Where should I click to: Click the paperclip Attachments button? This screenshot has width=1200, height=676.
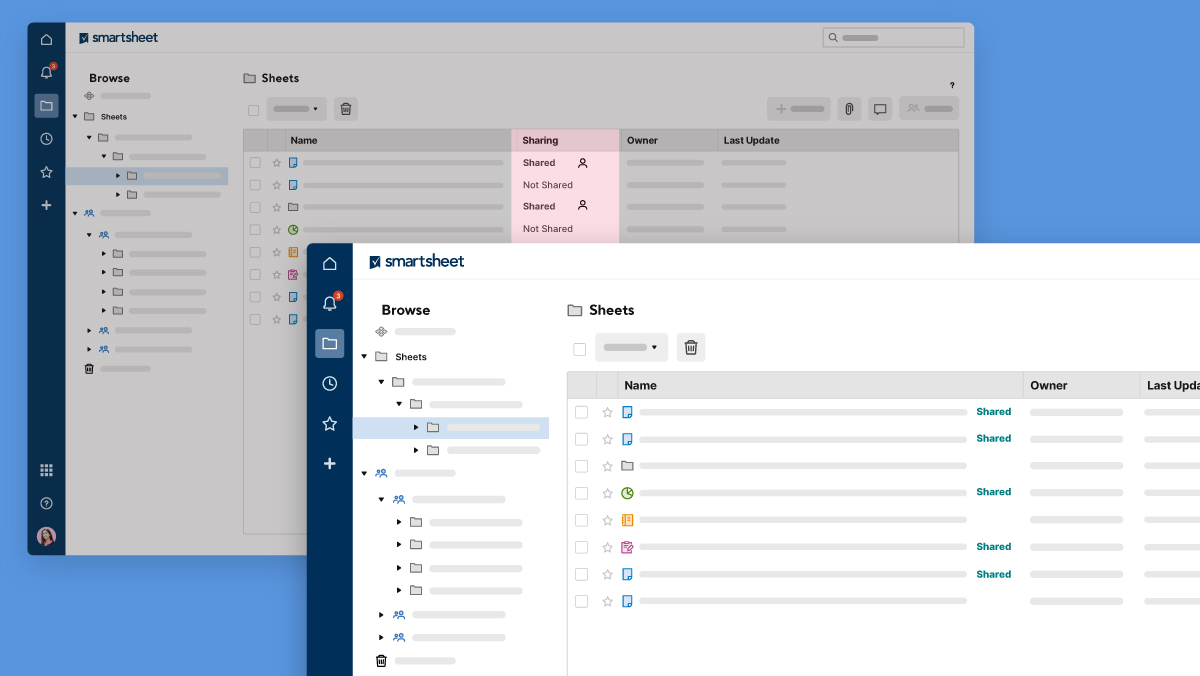coord(848,109)
